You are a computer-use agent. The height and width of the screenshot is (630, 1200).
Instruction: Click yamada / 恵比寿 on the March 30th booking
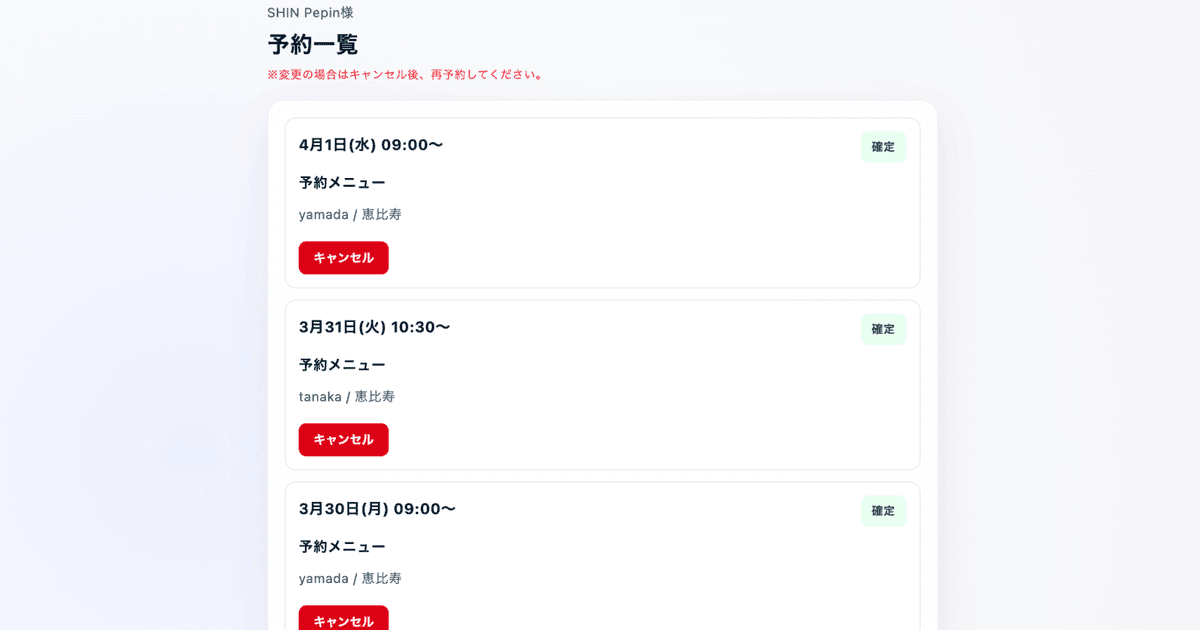(x=349, y=578)
